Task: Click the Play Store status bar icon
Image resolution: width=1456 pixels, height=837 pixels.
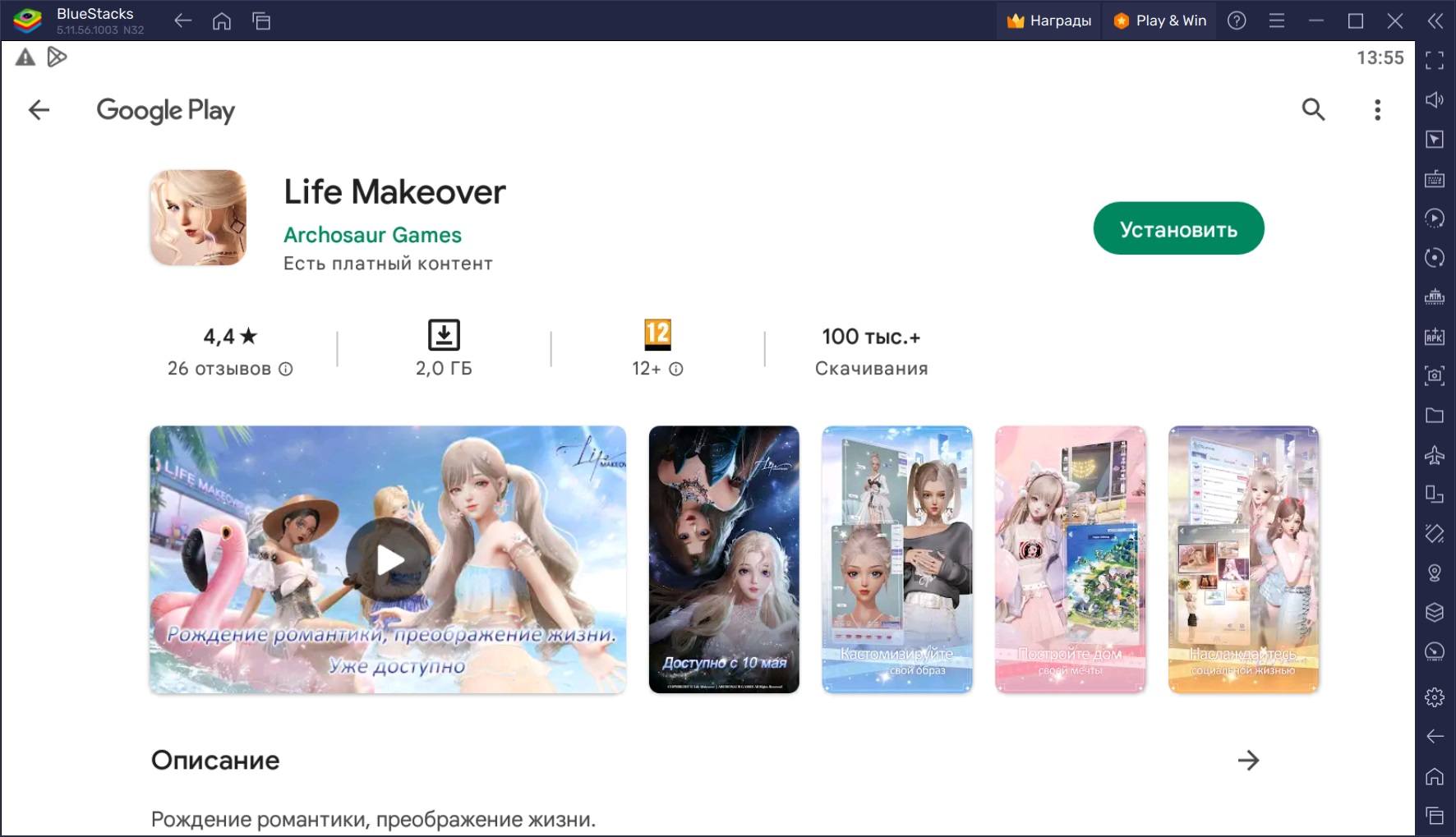Action: 57,57
